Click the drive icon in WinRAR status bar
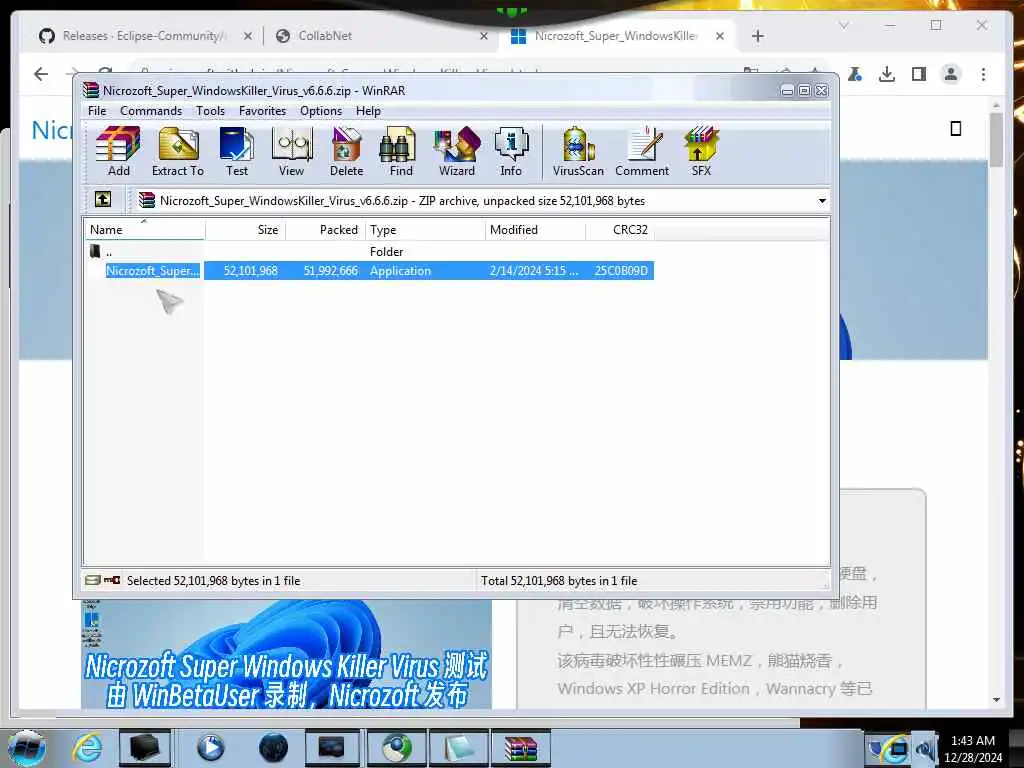This screenshot has height=768, width=1024. point(93,580)
